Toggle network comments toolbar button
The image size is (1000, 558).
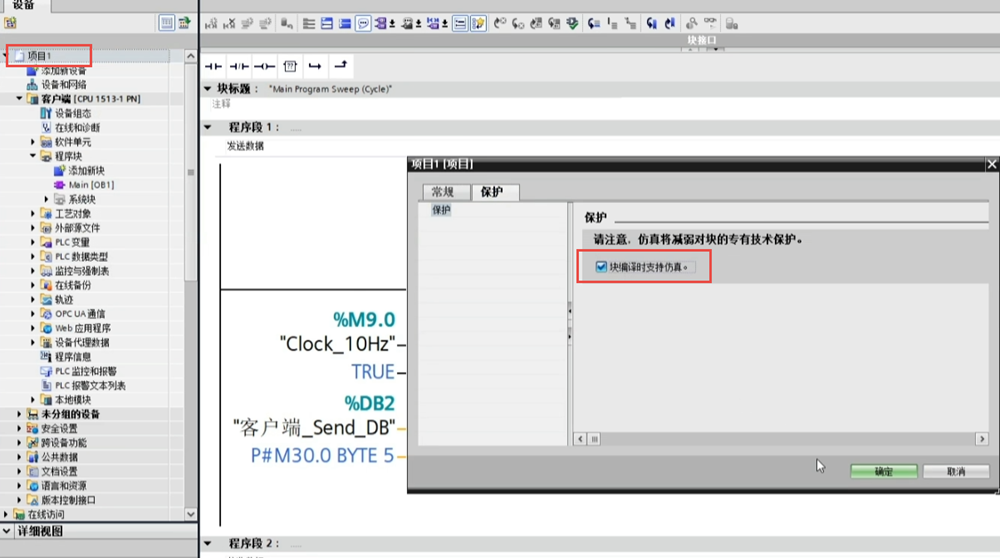(x=364, y=23)
